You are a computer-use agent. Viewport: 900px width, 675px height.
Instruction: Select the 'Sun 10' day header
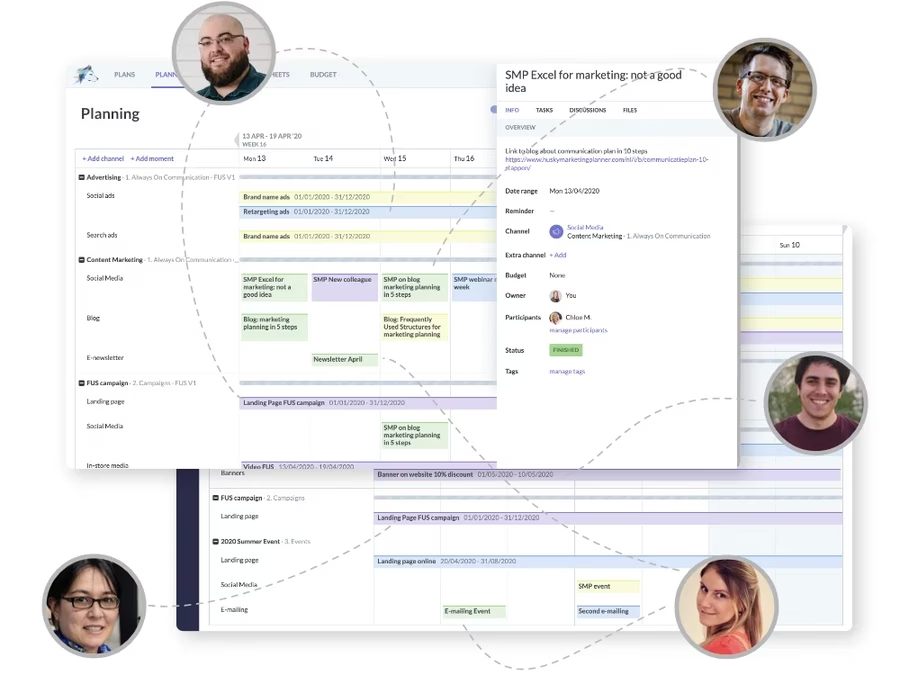[789, 245]
